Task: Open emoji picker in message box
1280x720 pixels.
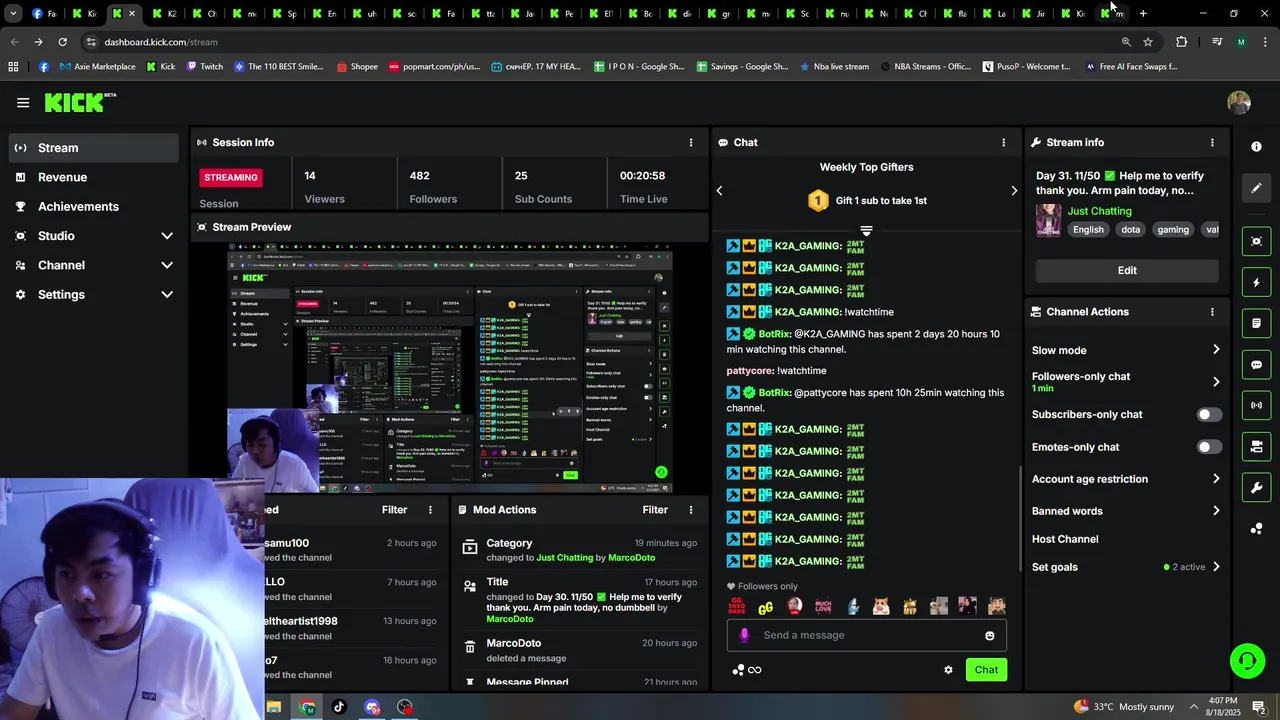Action: click(990, 635)
